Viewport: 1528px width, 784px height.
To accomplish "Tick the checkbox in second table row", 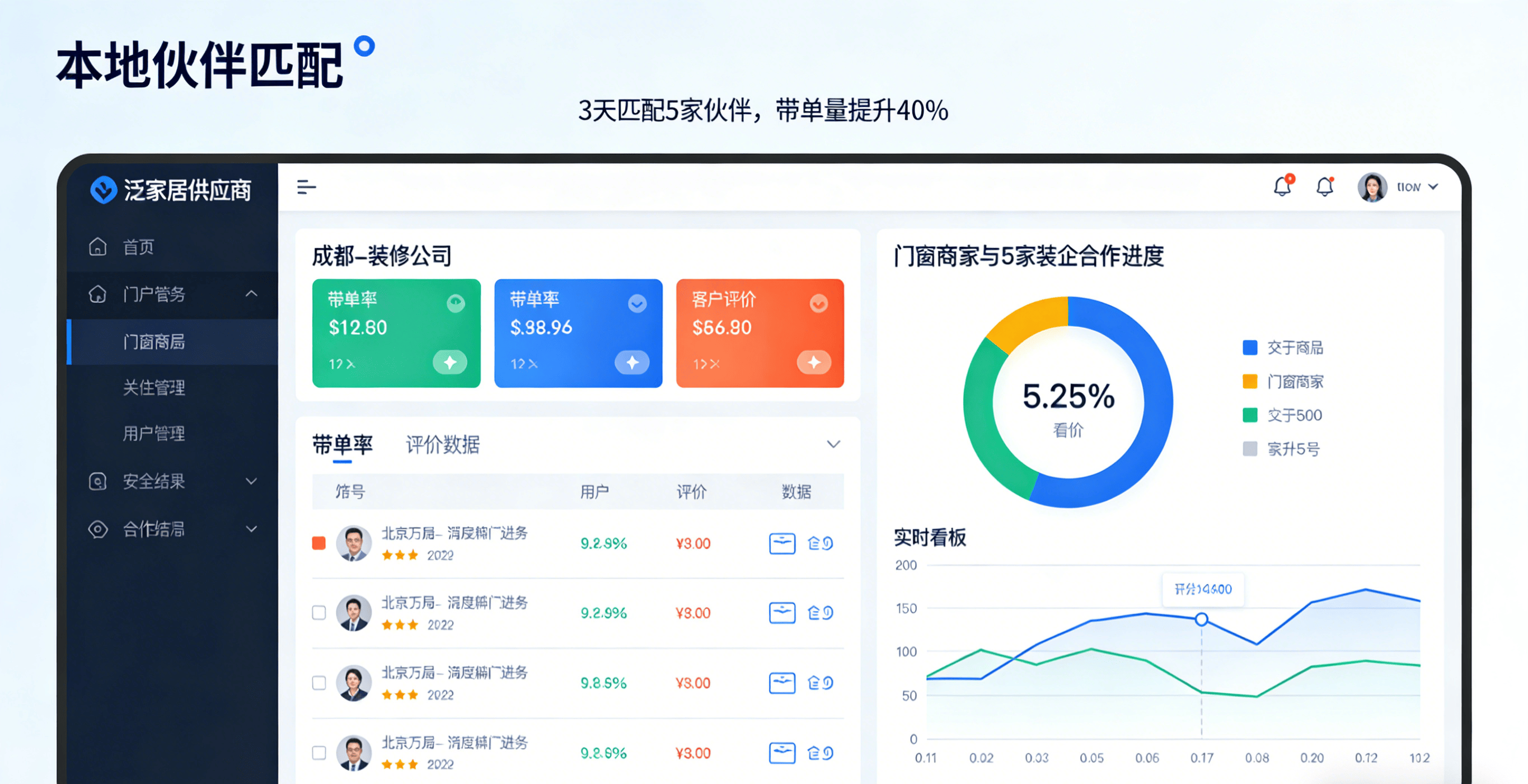I will 319,613.
